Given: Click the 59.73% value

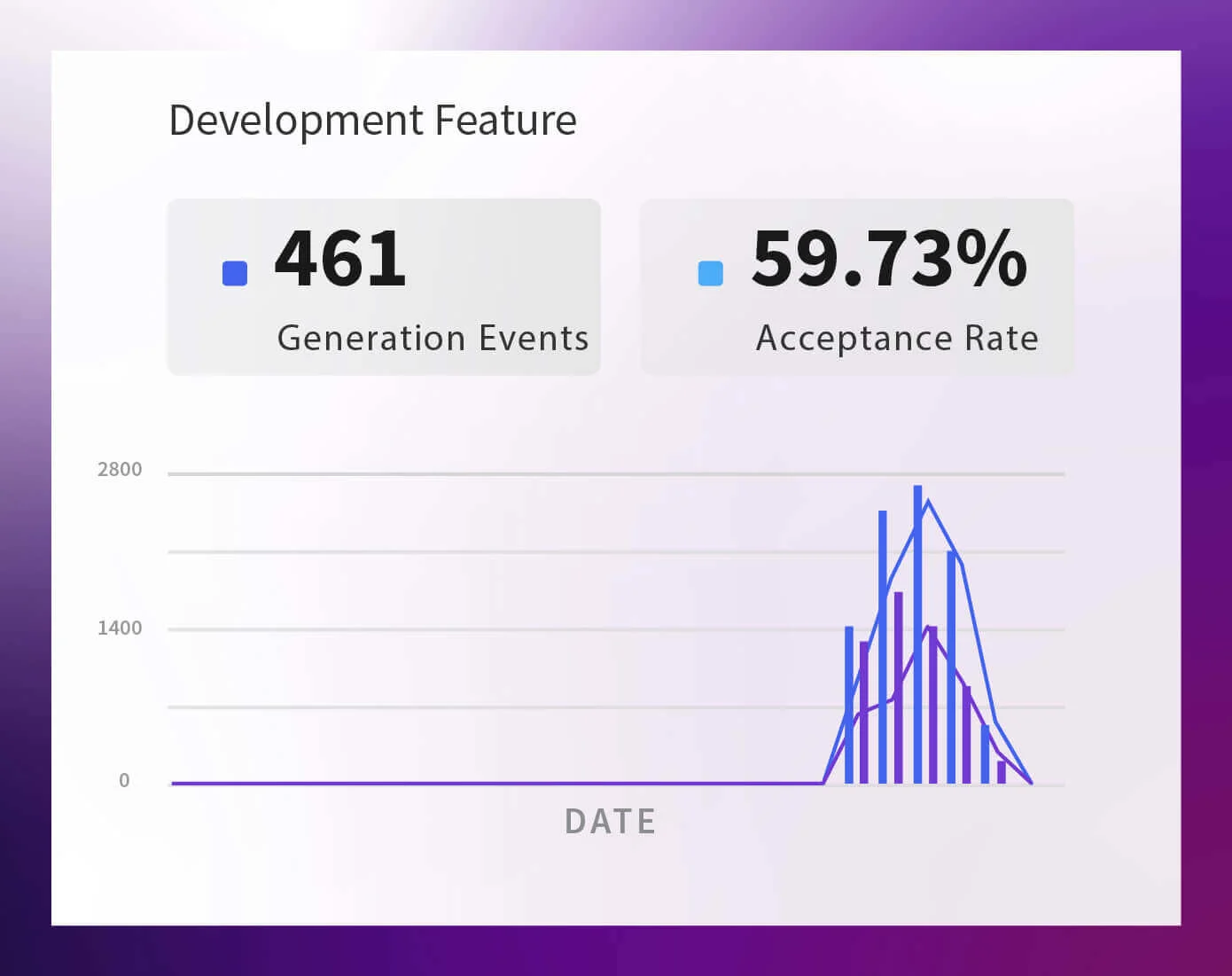Looking at the screenshot, I should 889,259.
